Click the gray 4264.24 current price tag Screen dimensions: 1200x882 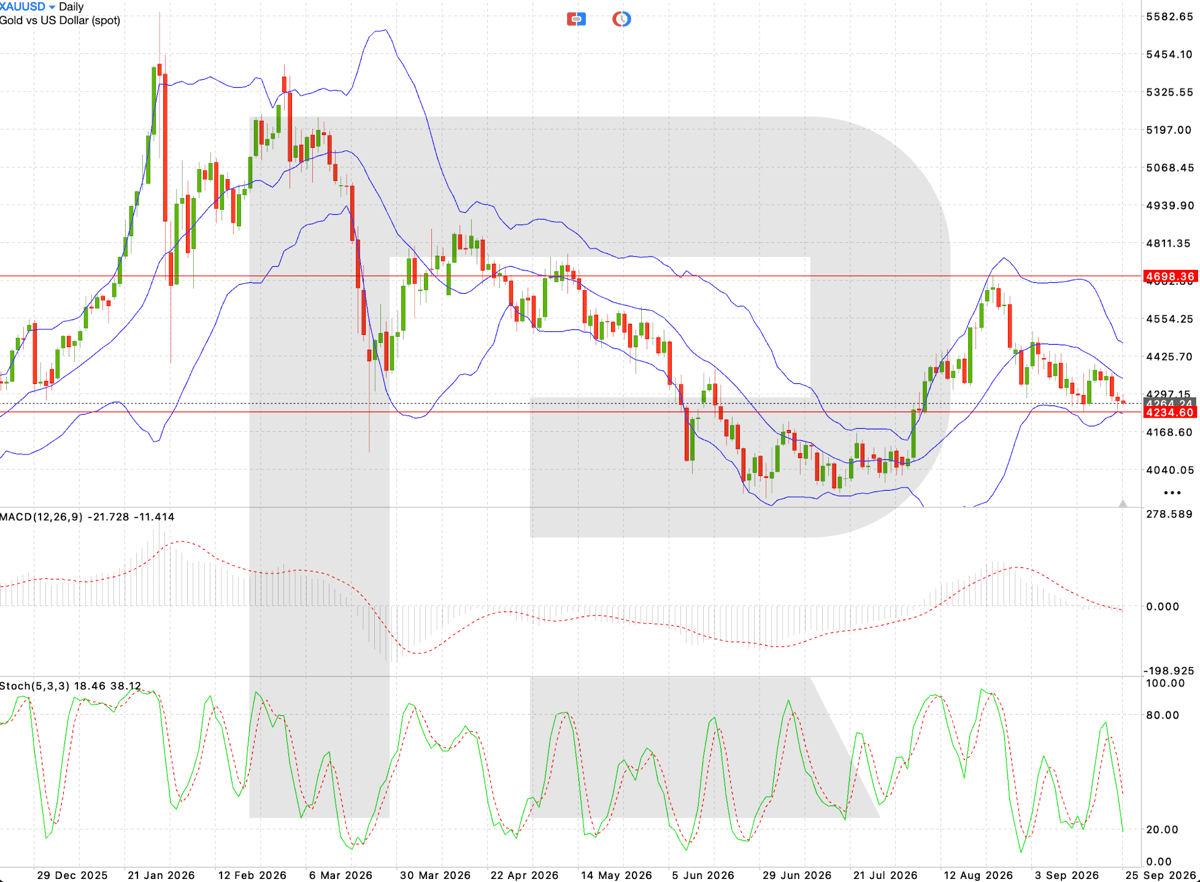tap(1170, 403)
